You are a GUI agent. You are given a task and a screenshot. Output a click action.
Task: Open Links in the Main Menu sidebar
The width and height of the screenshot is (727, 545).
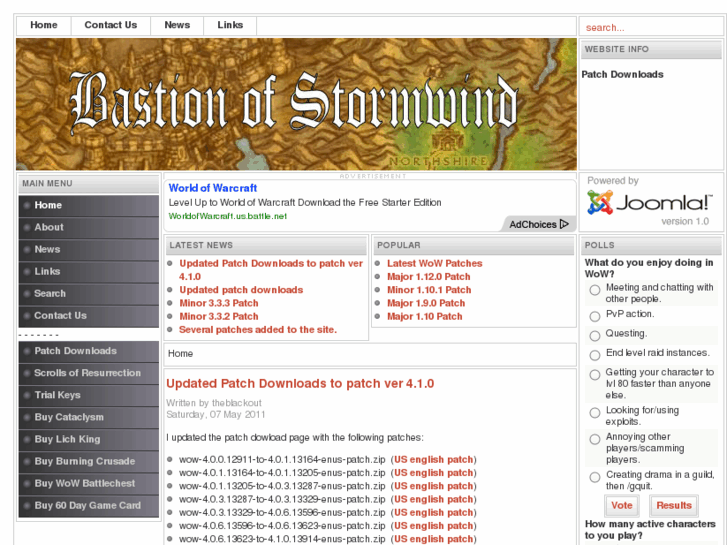coord(89,272)
